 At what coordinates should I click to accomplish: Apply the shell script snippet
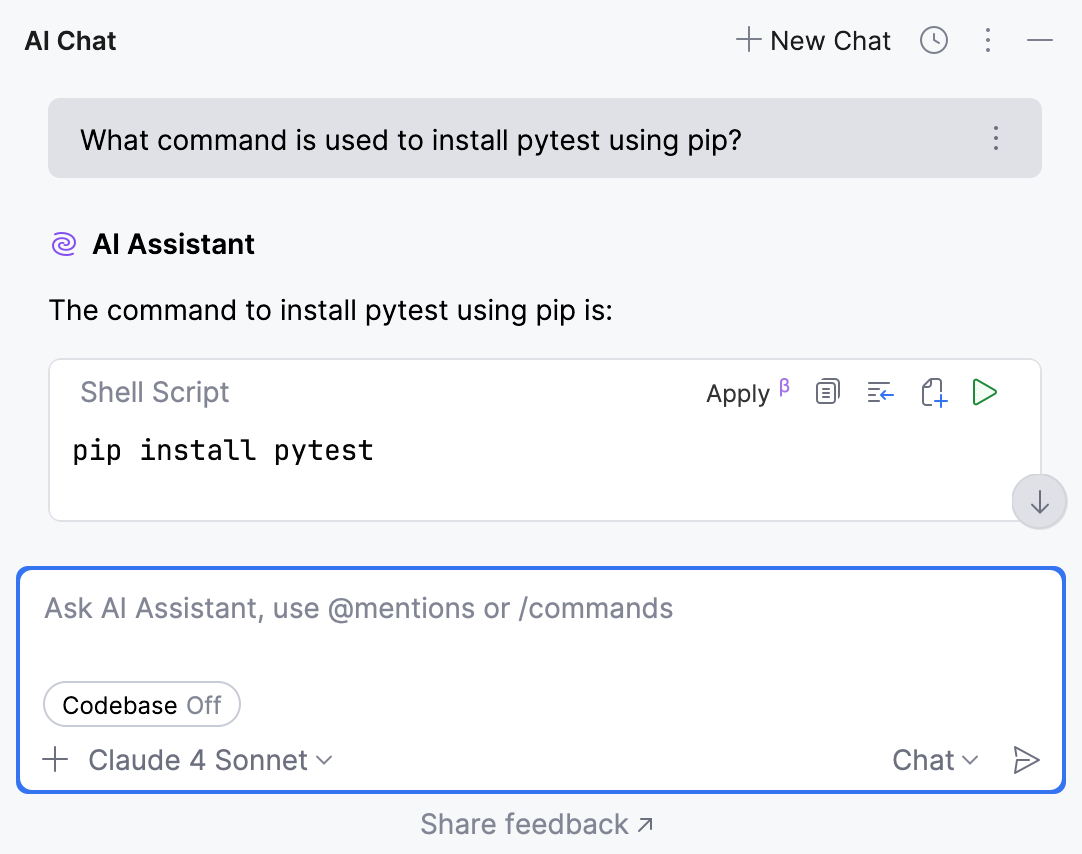(x=739, y=393)
